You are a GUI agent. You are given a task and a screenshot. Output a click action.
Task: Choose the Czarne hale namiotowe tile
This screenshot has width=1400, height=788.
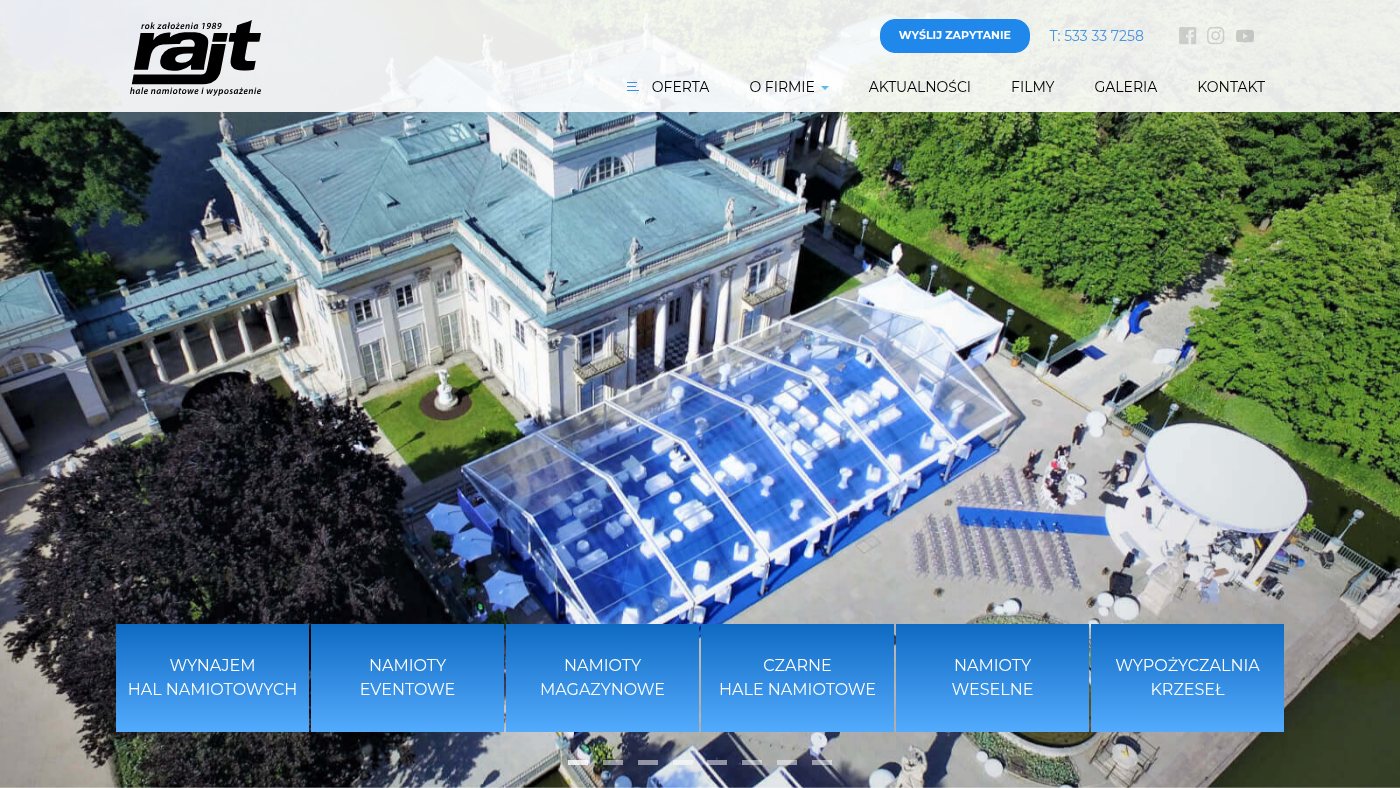tap(797, 678)
